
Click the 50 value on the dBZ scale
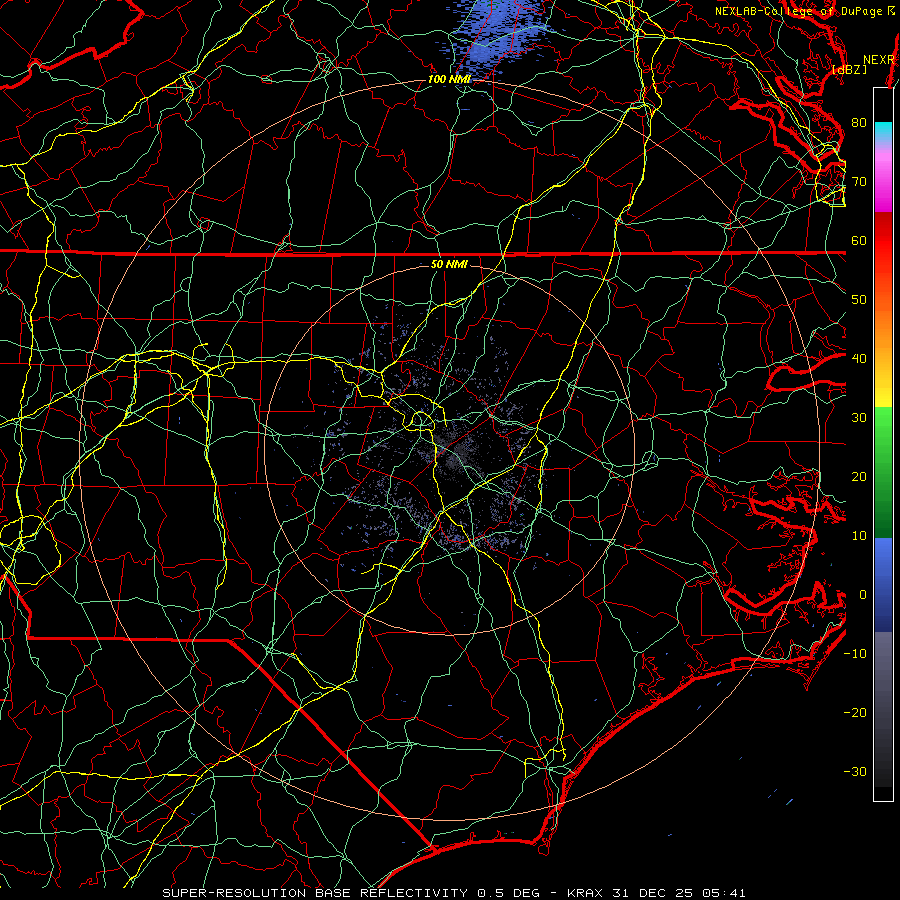[x=859, y=300]
